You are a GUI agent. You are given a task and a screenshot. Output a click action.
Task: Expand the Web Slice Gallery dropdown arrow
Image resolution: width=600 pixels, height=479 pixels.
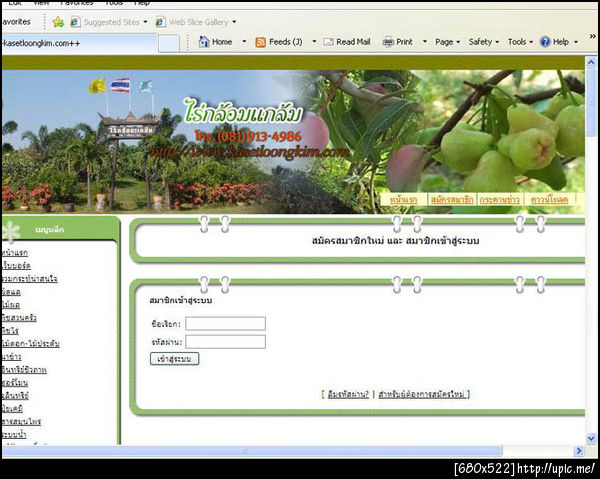[x=234, y=22]
